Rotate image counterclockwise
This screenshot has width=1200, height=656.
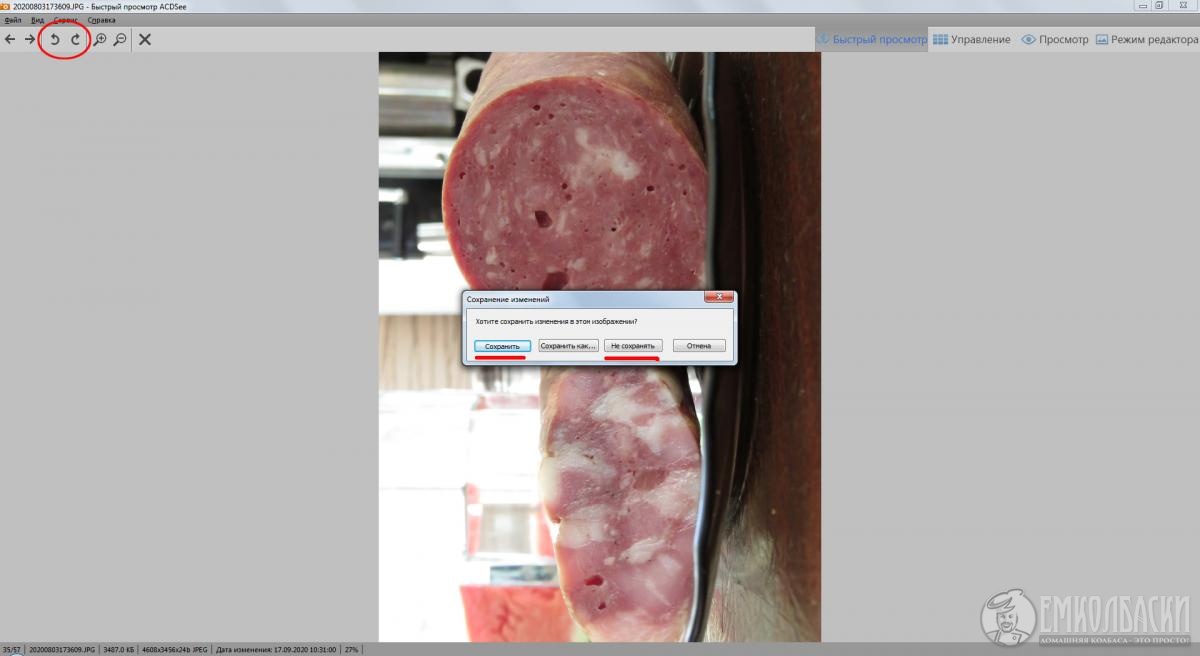(x=55, y=40)
